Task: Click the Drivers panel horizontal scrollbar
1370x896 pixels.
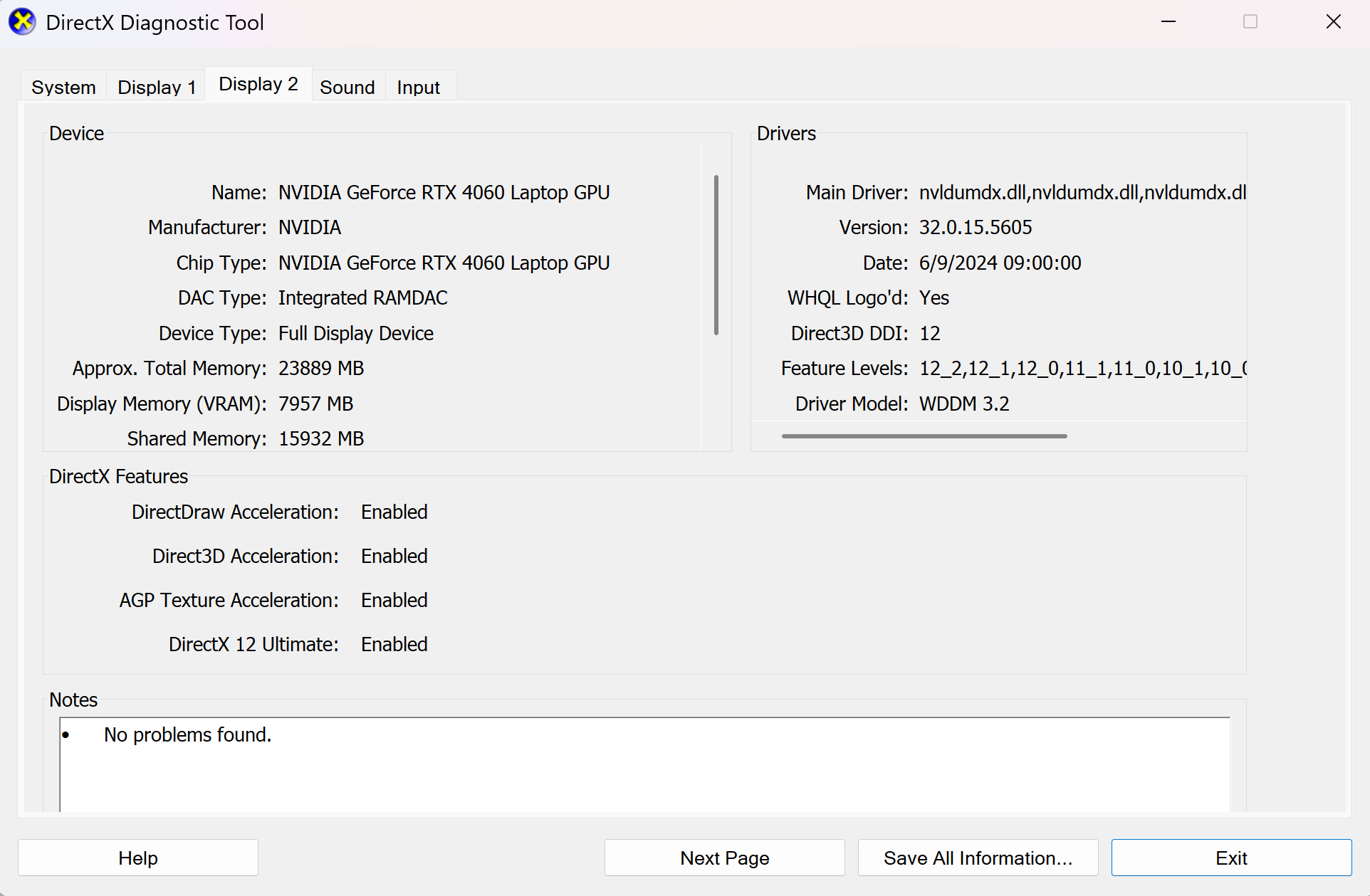Action: tap(924, 436)
